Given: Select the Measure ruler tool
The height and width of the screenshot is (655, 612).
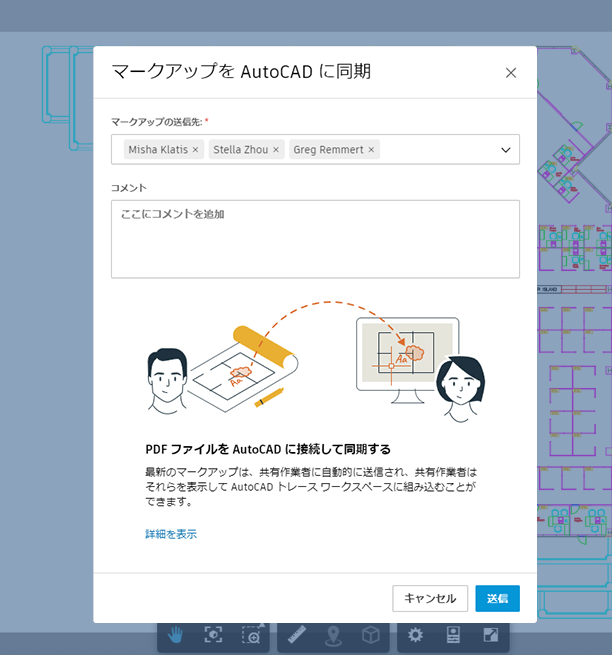Looking at the screenshot, I should click(297, 635).
